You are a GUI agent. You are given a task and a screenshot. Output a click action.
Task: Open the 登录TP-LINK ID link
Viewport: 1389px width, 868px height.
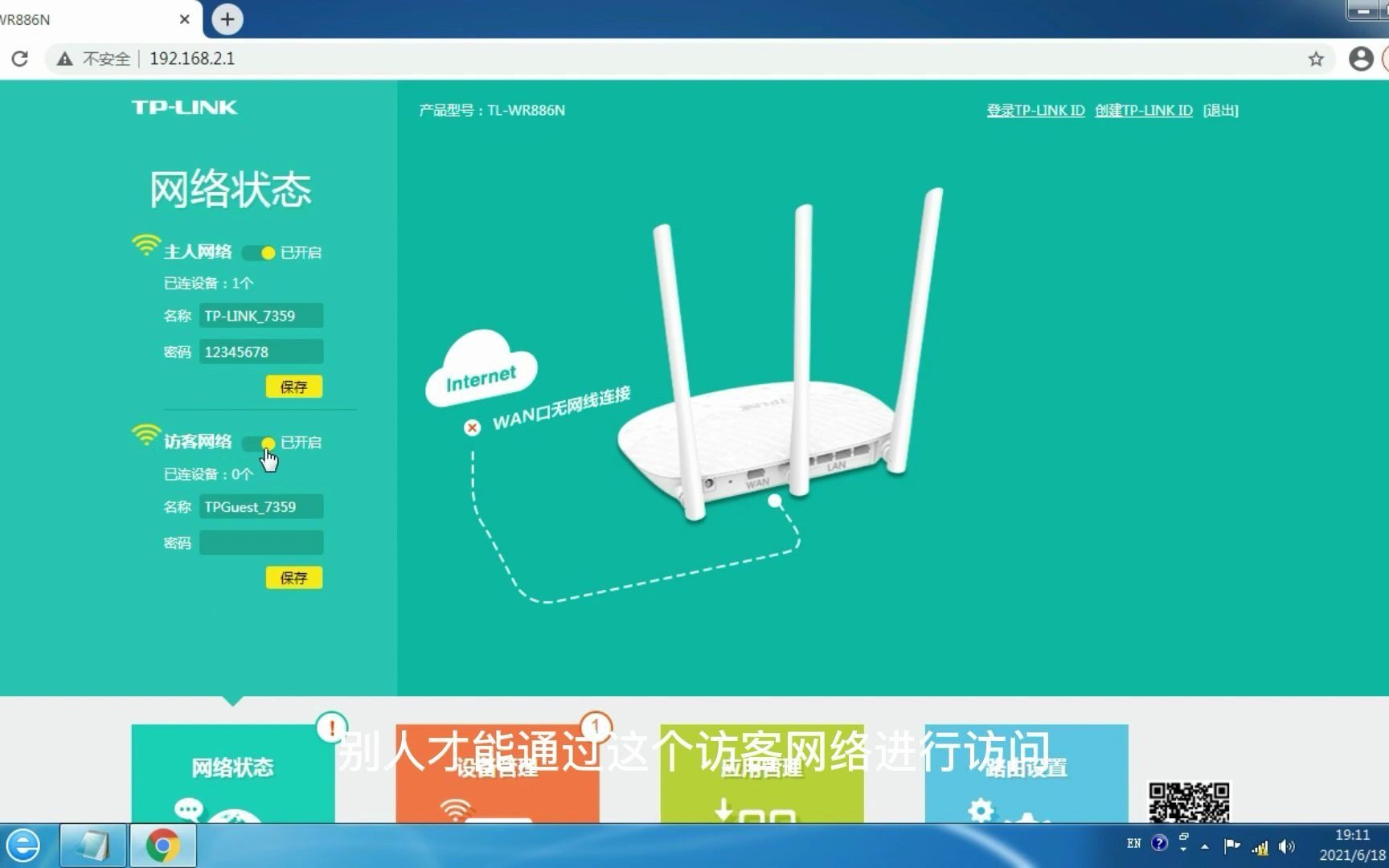point(1035,110)
